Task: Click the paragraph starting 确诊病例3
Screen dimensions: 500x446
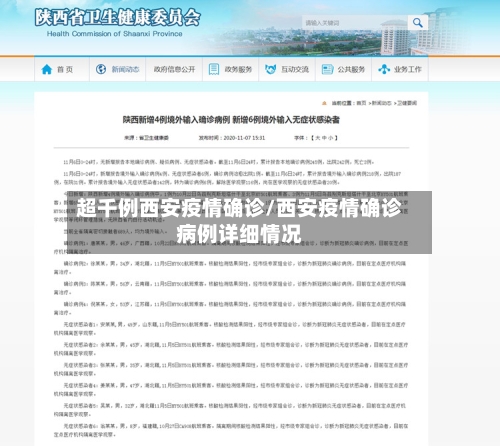Action: (x=231, y=288)
